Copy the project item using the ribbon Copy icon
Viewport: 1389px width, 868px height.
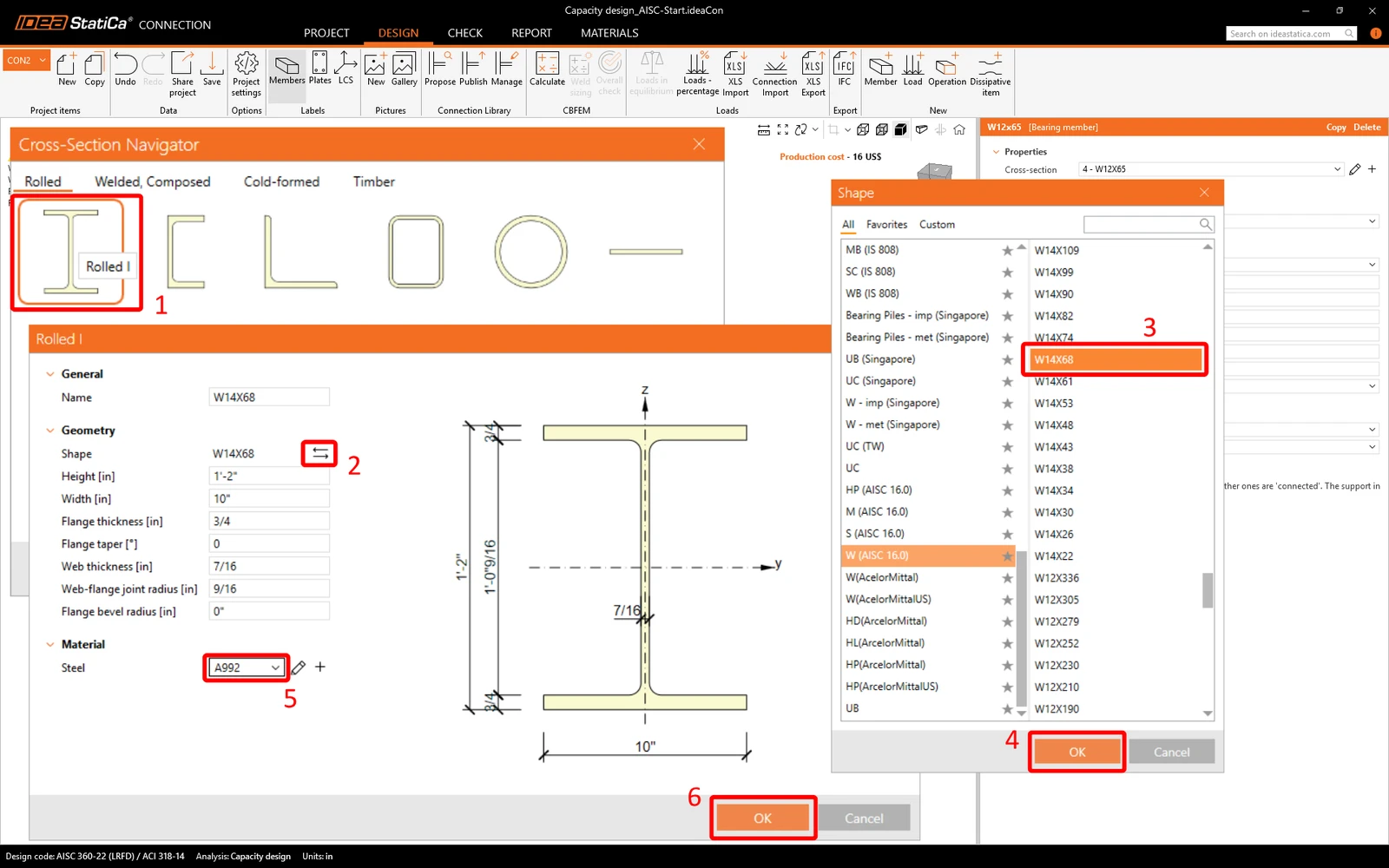(x=95, y=69)
